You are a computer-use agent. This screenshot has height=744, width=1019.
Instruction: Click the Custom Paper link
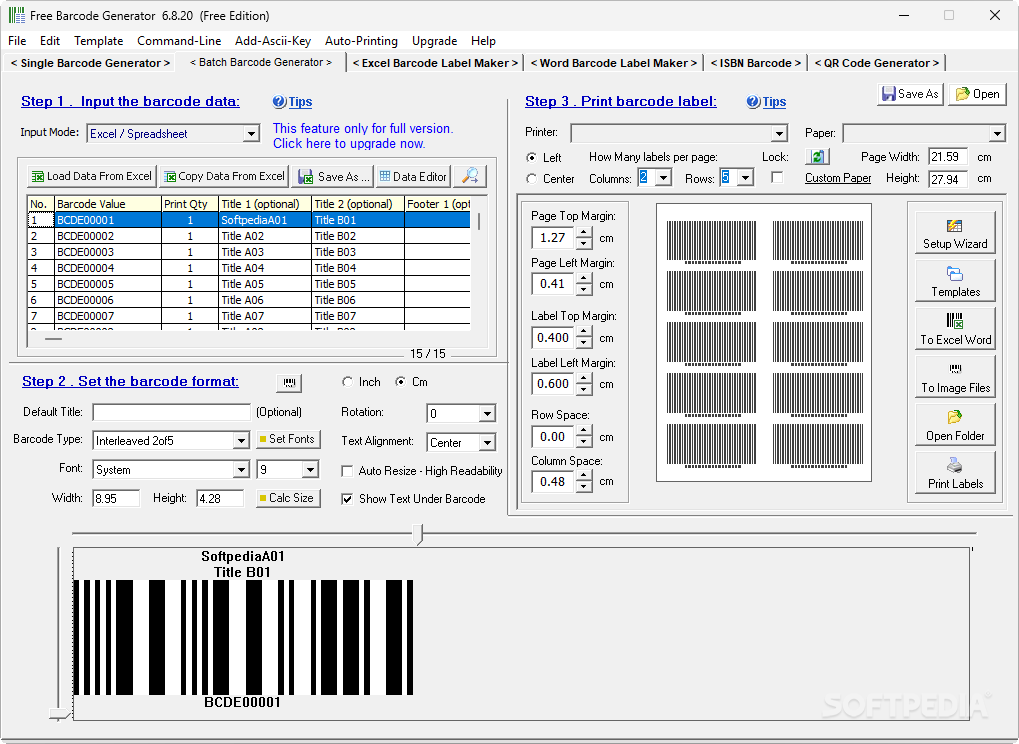(x=838, y=178)
